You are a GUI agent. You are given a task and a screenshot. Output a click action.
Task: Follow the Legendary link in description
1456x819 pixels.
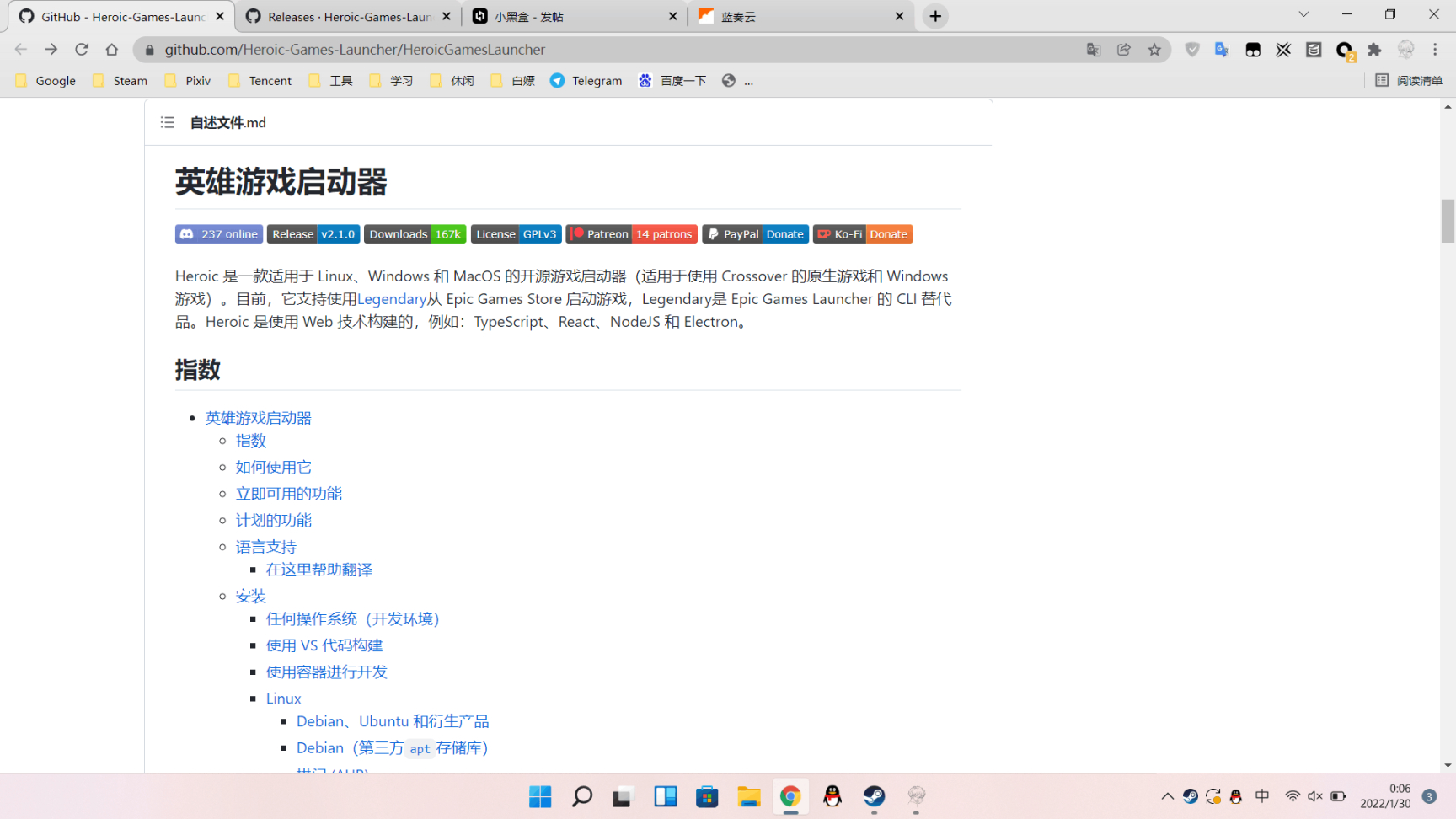coord(392,298)
